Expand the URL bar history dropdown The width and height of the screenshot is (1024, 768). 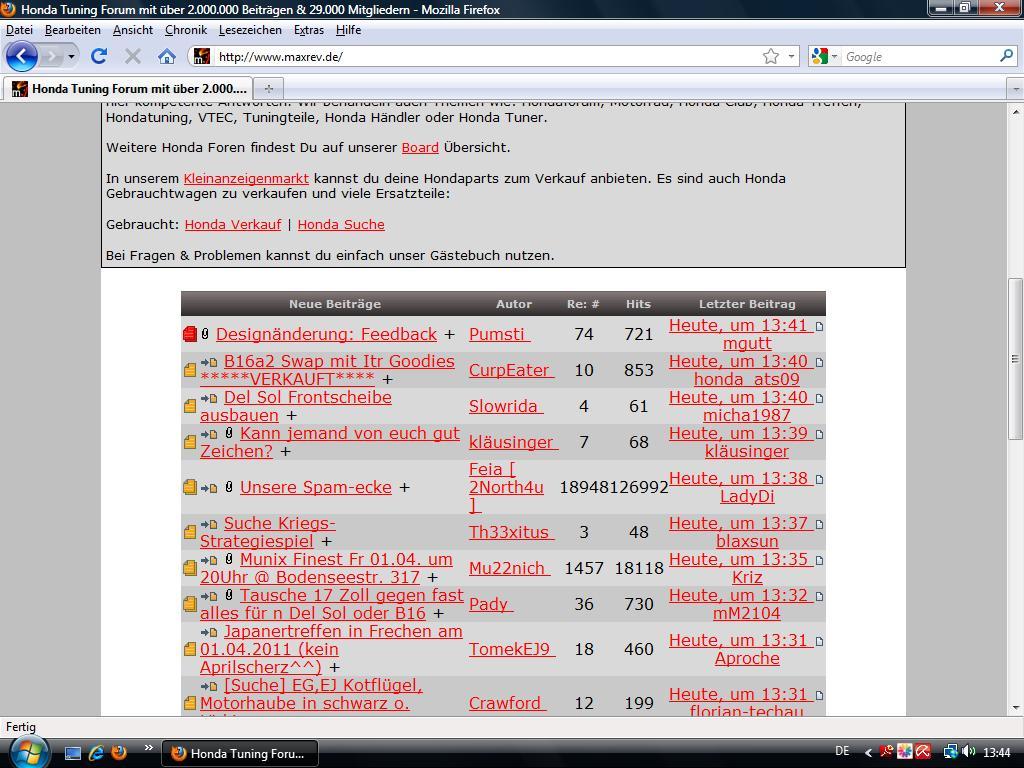tap(792, 56)
